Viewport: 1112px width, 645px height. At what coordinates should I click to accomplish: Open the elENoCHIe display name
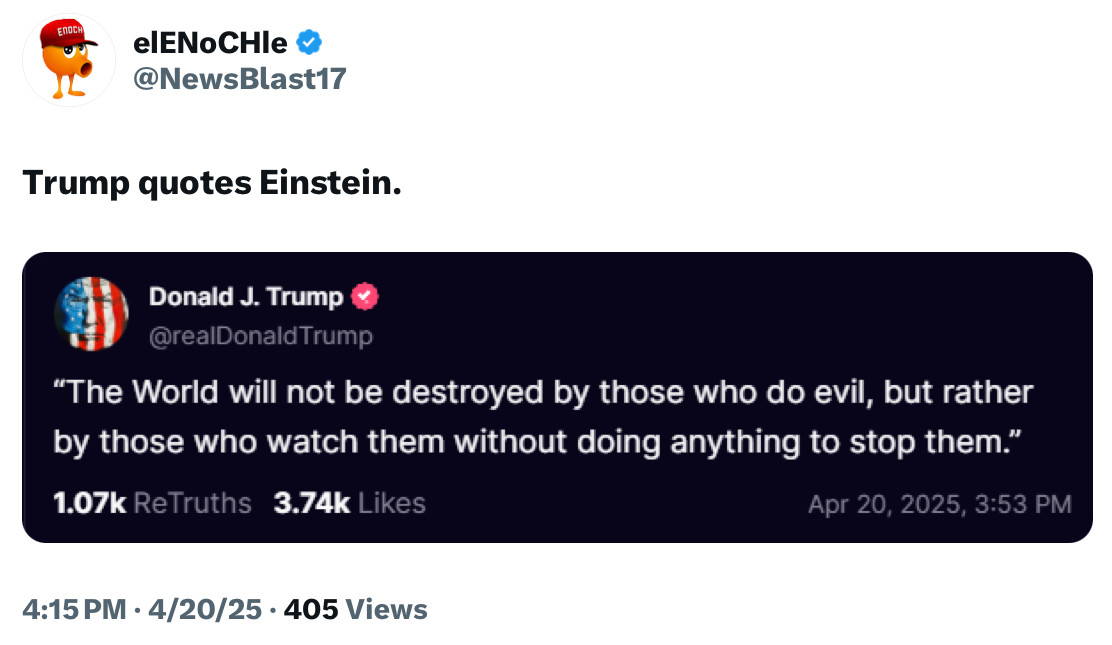coord(210,43)
